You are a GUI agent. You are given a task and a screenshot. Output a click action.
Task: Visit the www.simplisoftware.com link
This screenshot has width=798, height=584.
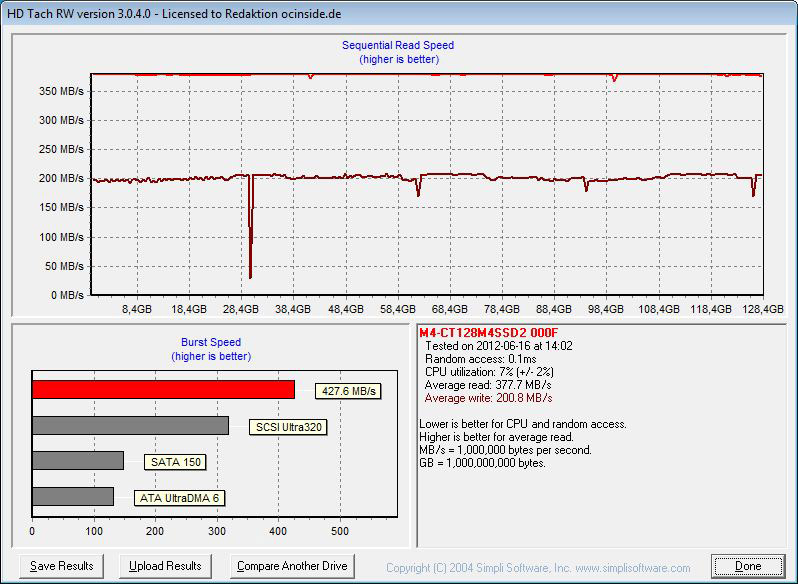point(633,568)
